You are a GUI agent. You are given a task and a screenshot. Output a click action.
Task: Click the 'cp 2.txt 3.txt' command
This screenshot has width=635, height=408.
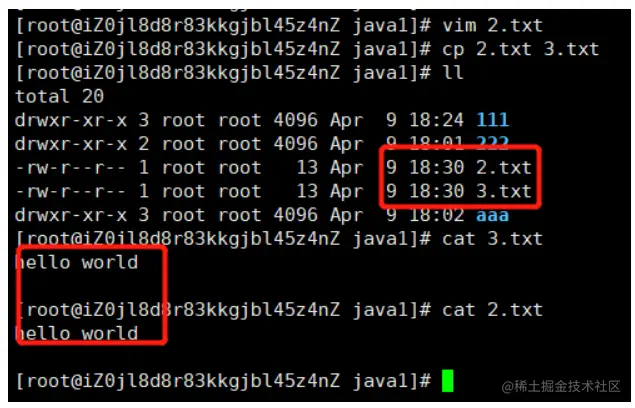click(x=520, y=49)
